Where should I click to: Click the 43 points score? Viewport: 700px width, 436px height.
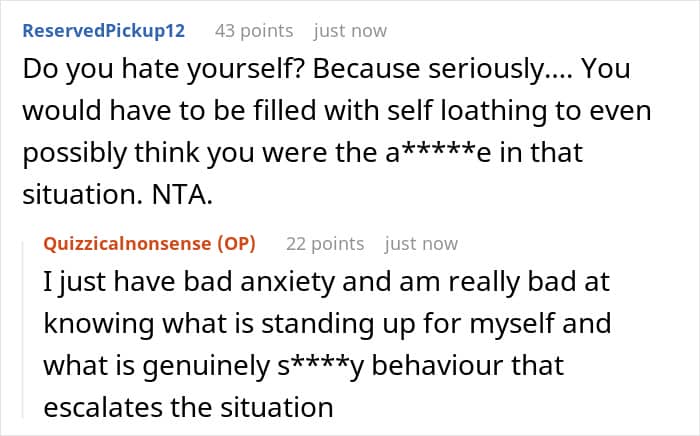coord(254,31)
